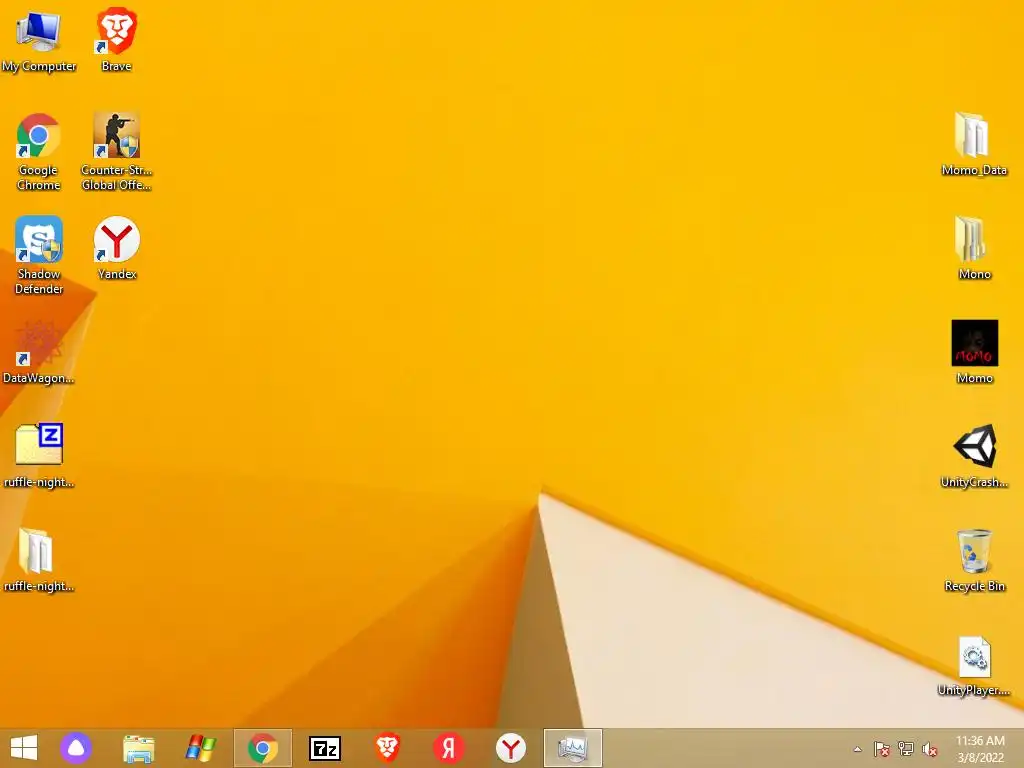Open the red Yandex Я taskbar icon
The image size is (1024, 768).
coord(449,748)
